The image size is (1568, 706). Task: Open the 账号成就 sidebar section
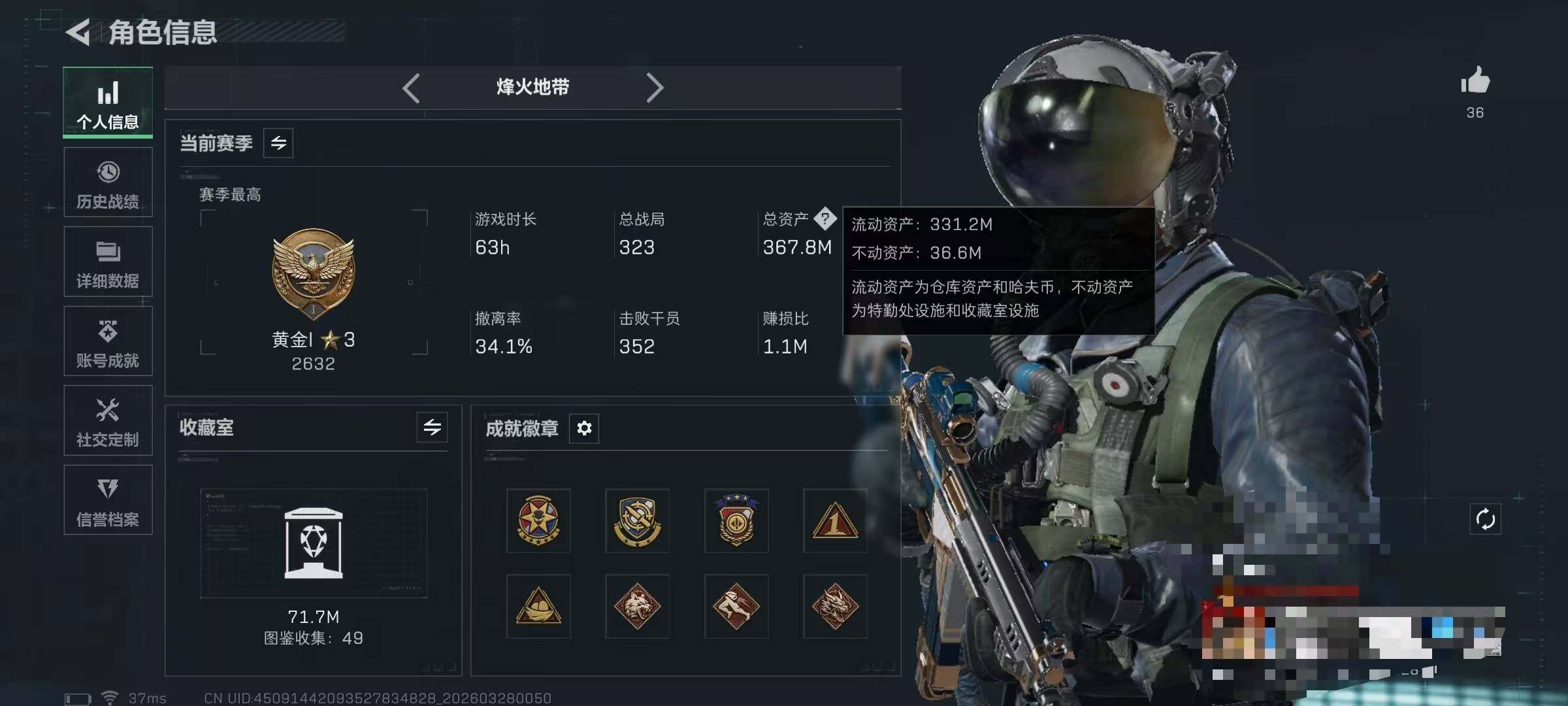coord(108,341)
